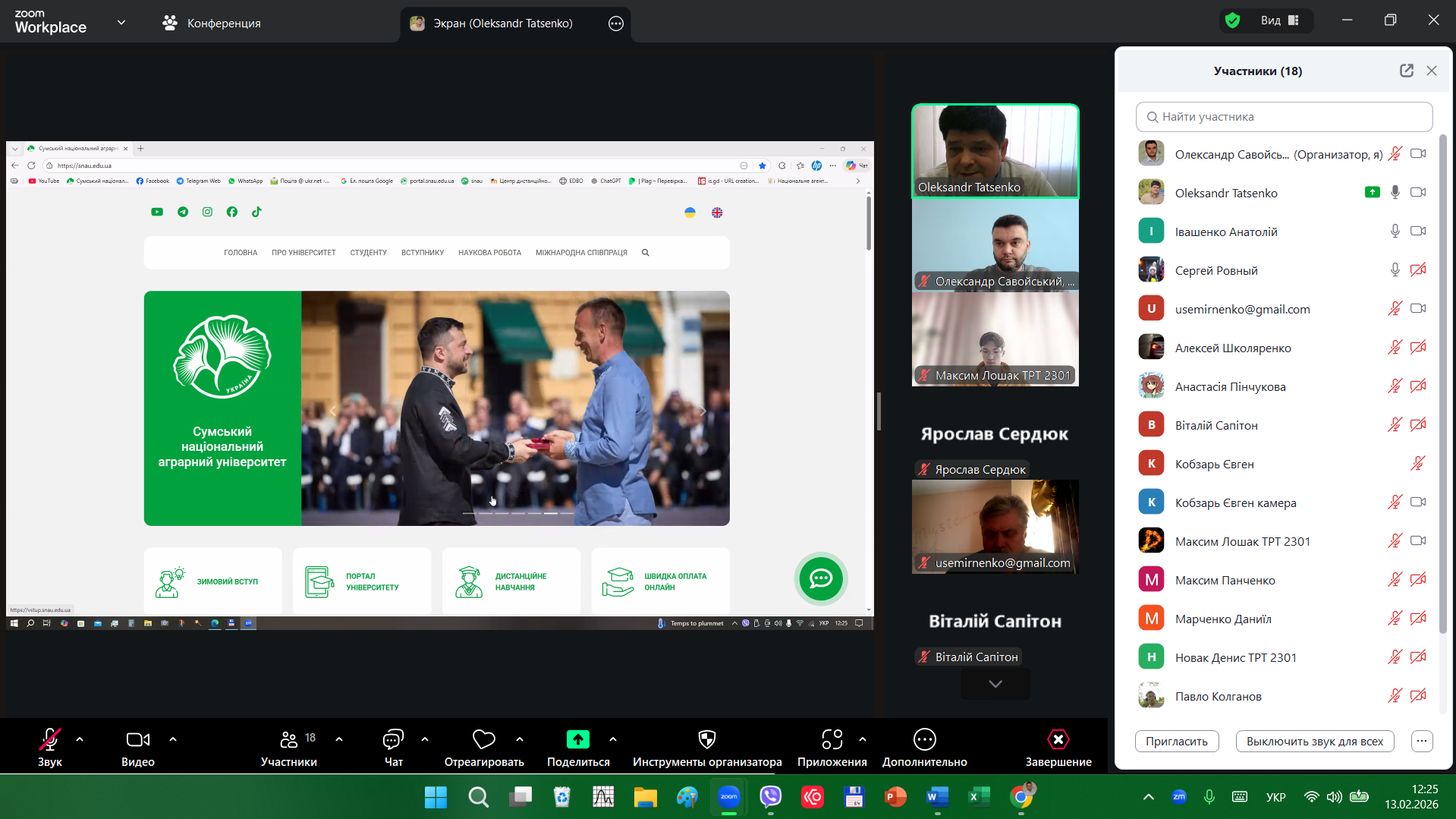Click the green encryption shield icon
The image size is (1456, 819).
(1233, 20)
